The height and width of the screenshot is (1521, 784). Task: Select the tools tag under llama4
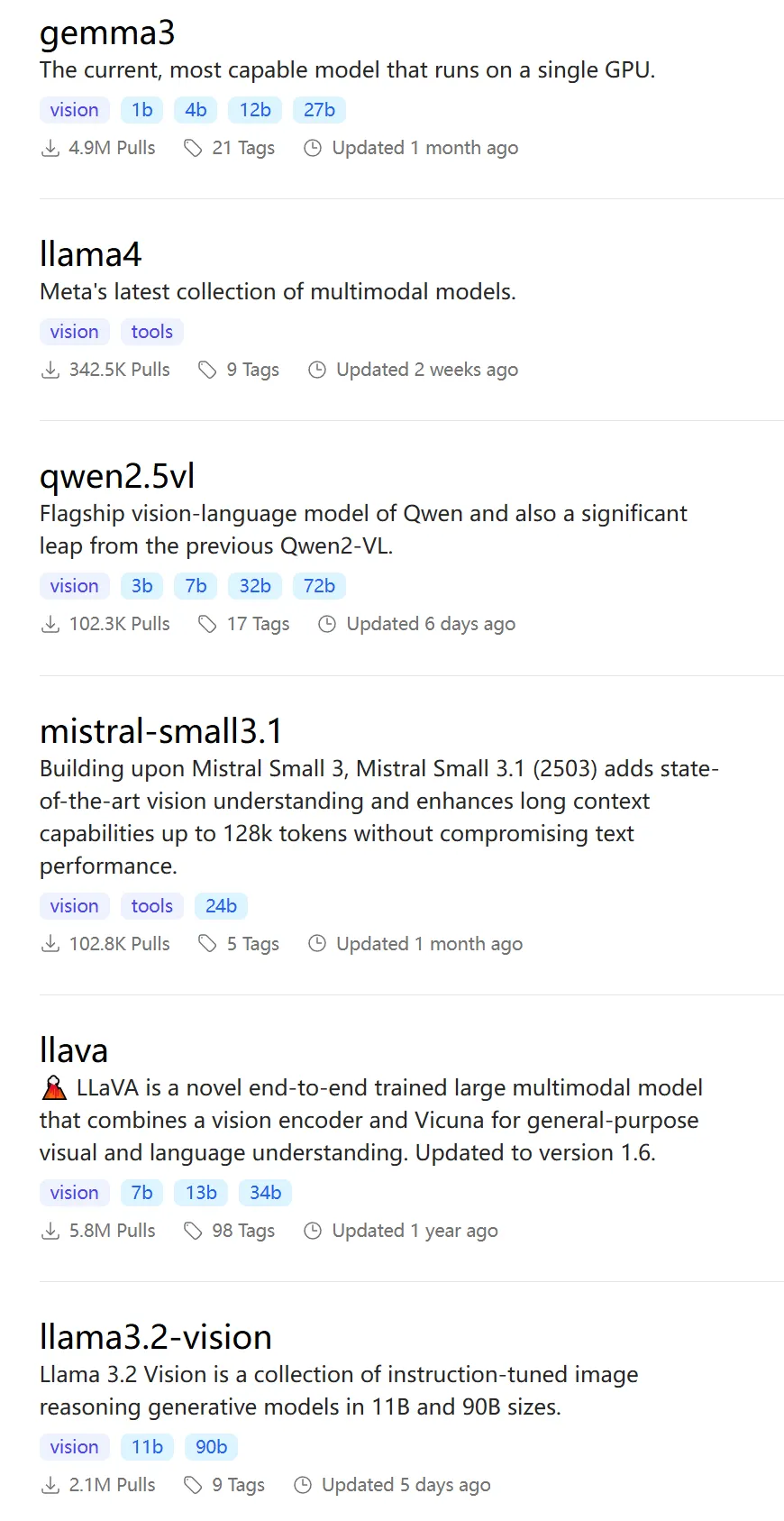tap(151, 331)
